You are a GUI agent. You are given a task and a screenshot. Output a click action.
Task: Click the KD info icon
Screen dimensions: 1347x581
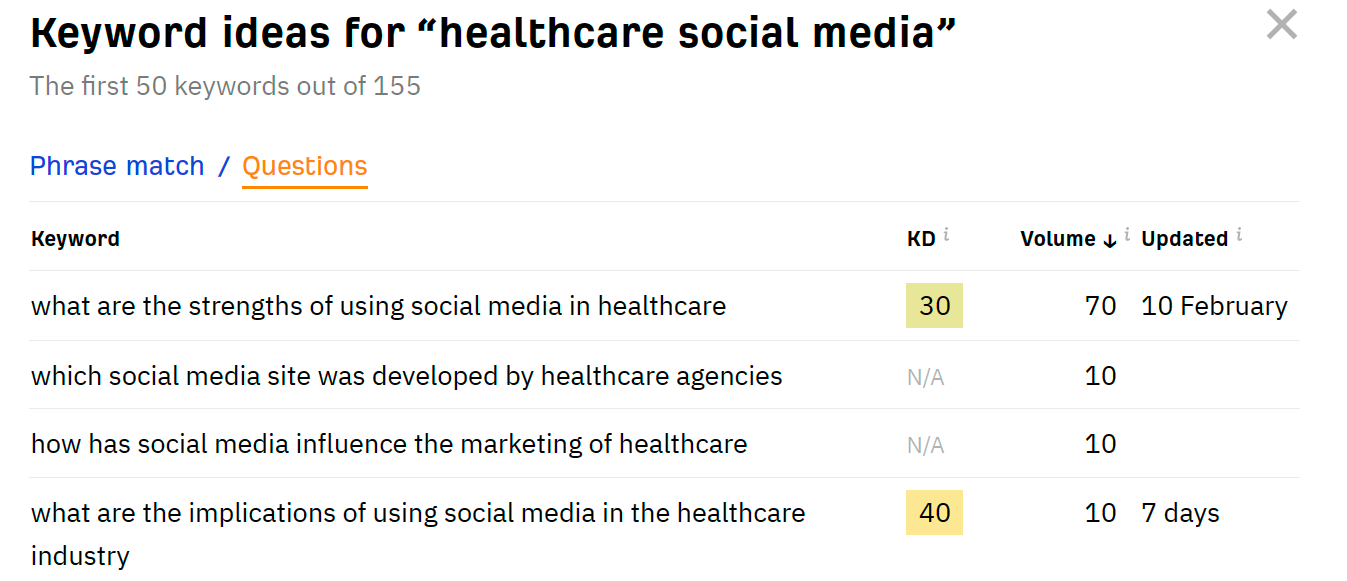(946, 235)
